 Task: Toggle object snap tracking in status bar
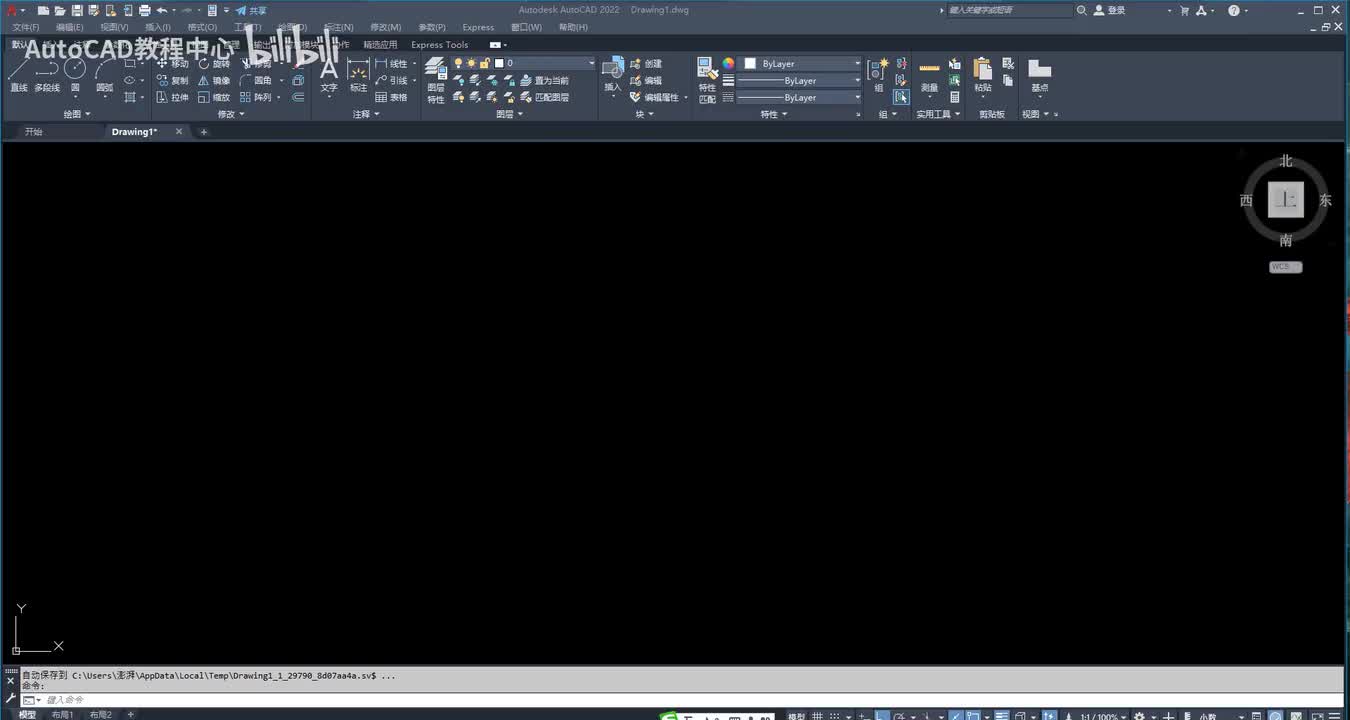[956, 716]
